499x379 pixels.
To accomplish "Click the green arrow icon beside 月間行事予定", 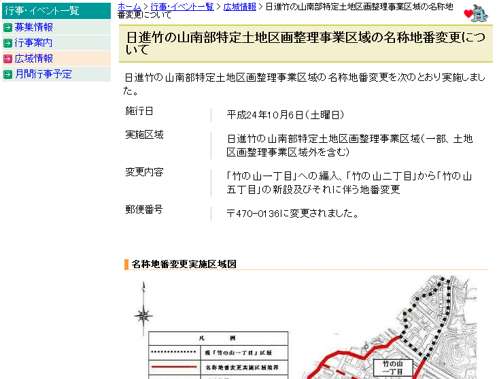I will tap(7, 74).
